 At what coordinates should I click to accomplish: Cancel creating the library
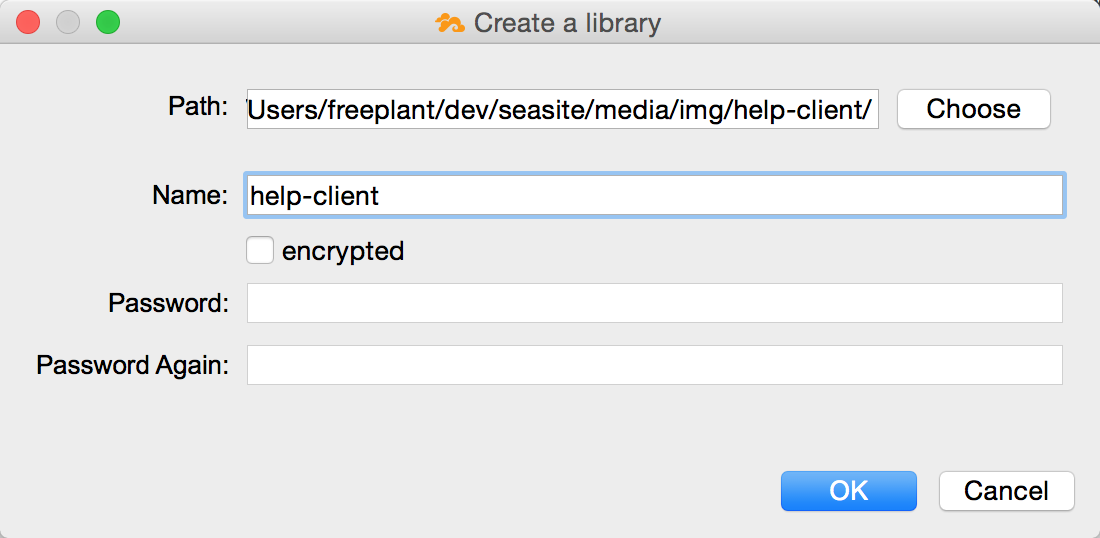coord(1006,490)
